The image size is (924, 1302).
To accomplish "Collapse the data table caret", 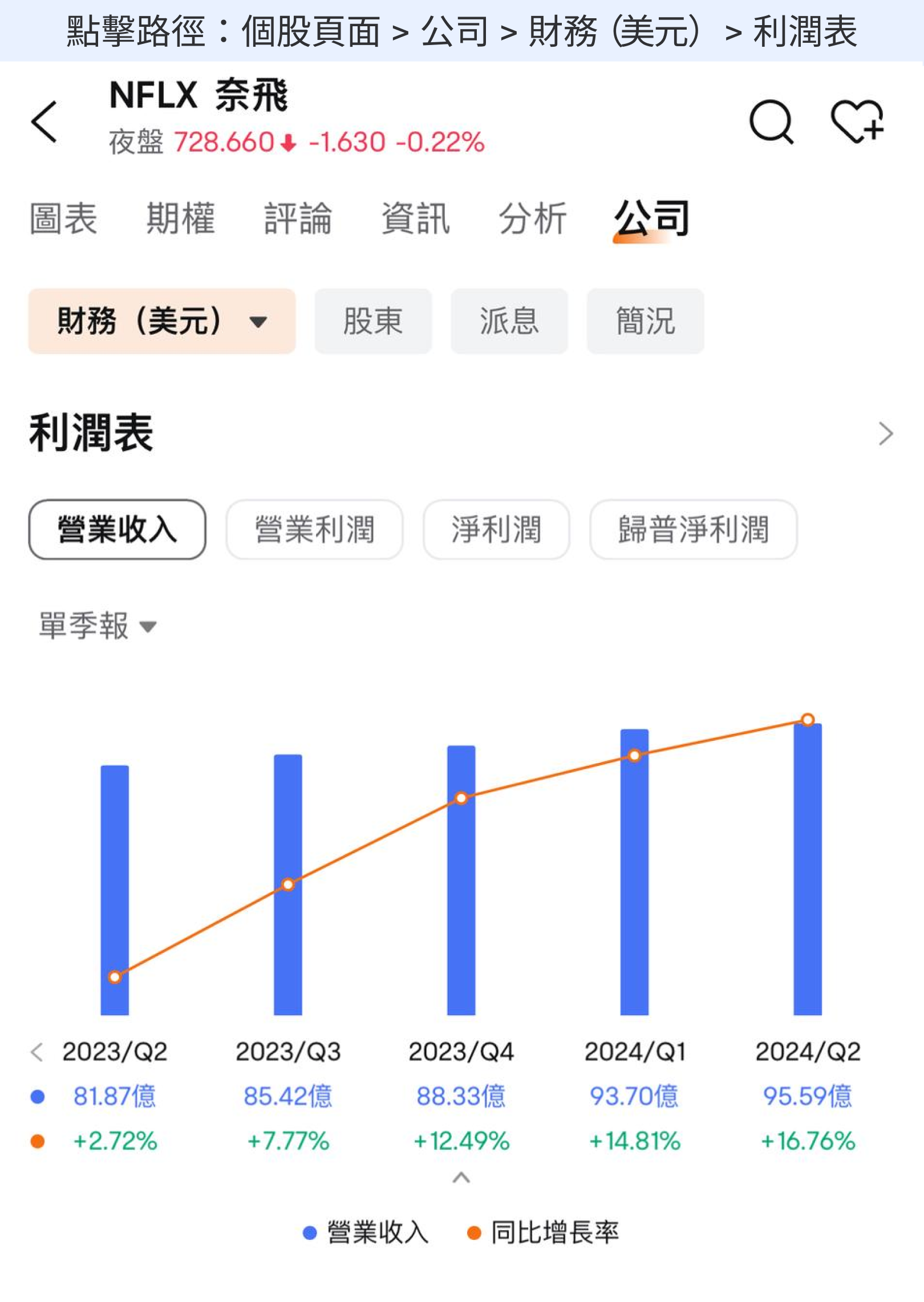I will point(461,1178).
